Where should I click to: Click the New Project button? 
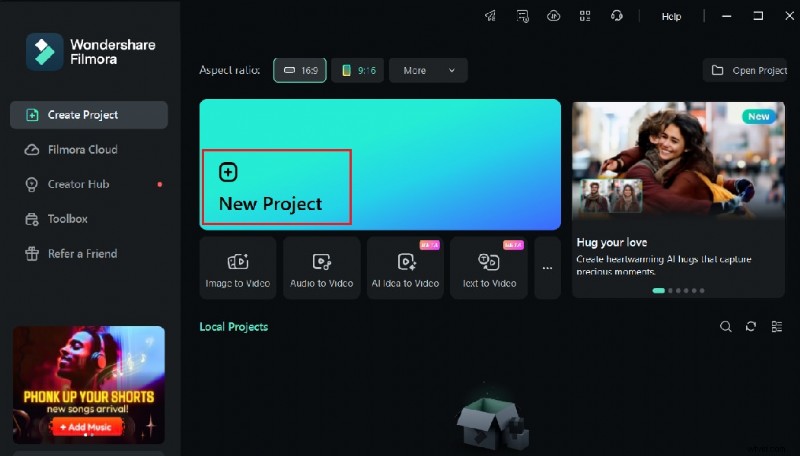[x=277, y=188]
